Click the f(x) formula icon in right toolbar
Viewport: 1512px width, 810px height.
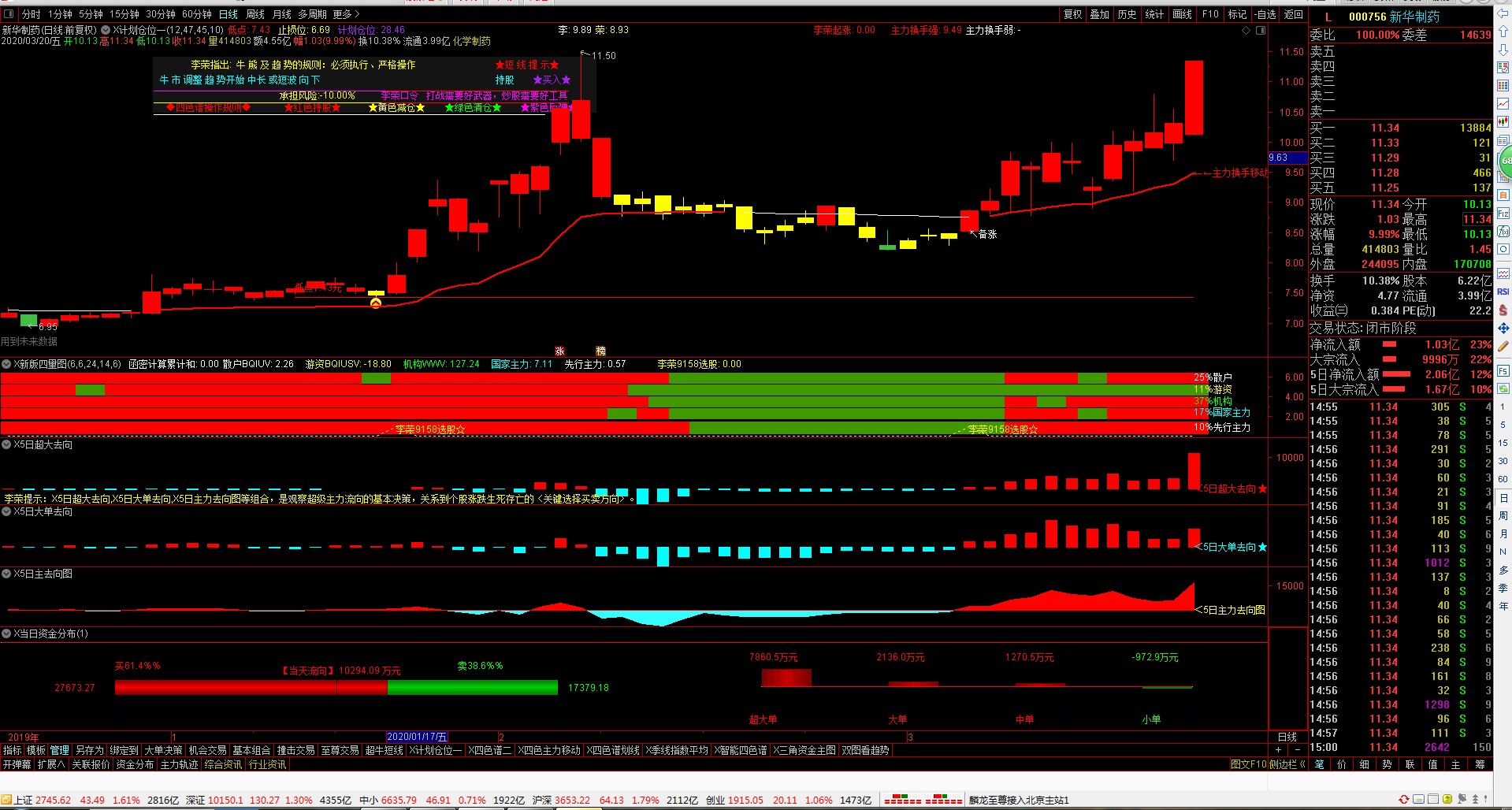[1503, 231]
